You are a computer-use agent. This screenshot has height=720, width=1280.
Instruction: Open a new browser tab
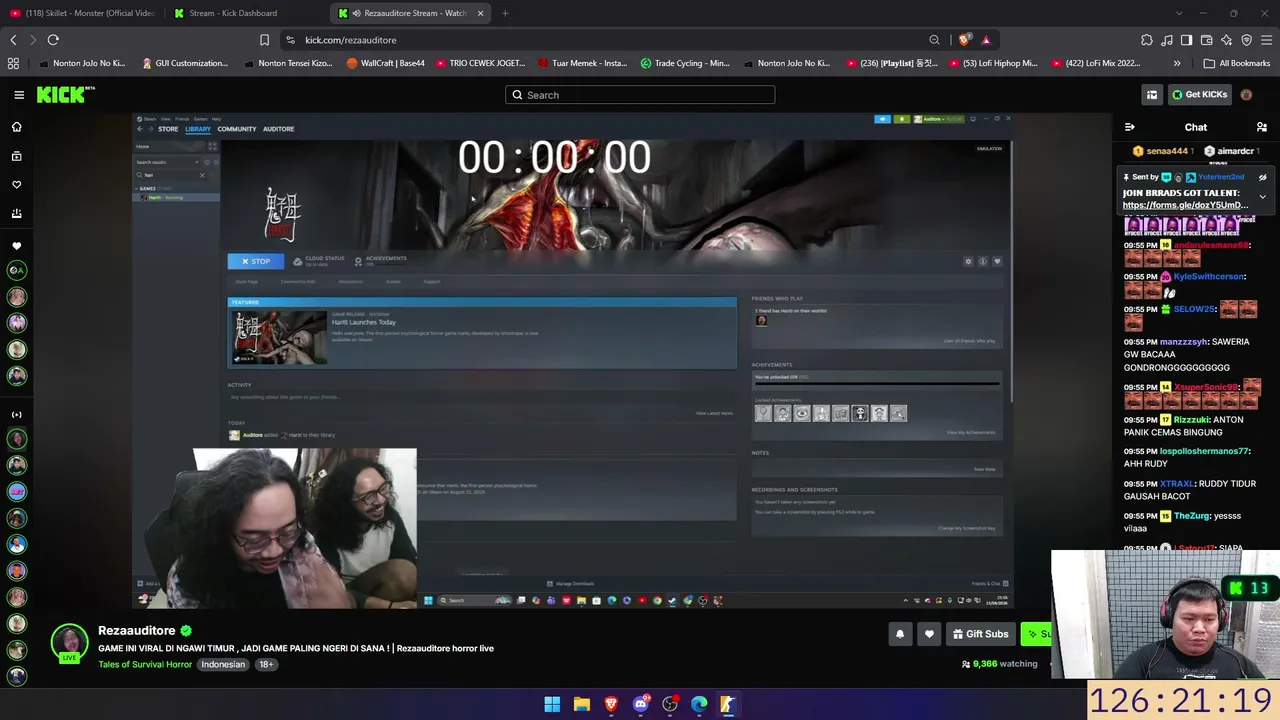pos(505,13)
